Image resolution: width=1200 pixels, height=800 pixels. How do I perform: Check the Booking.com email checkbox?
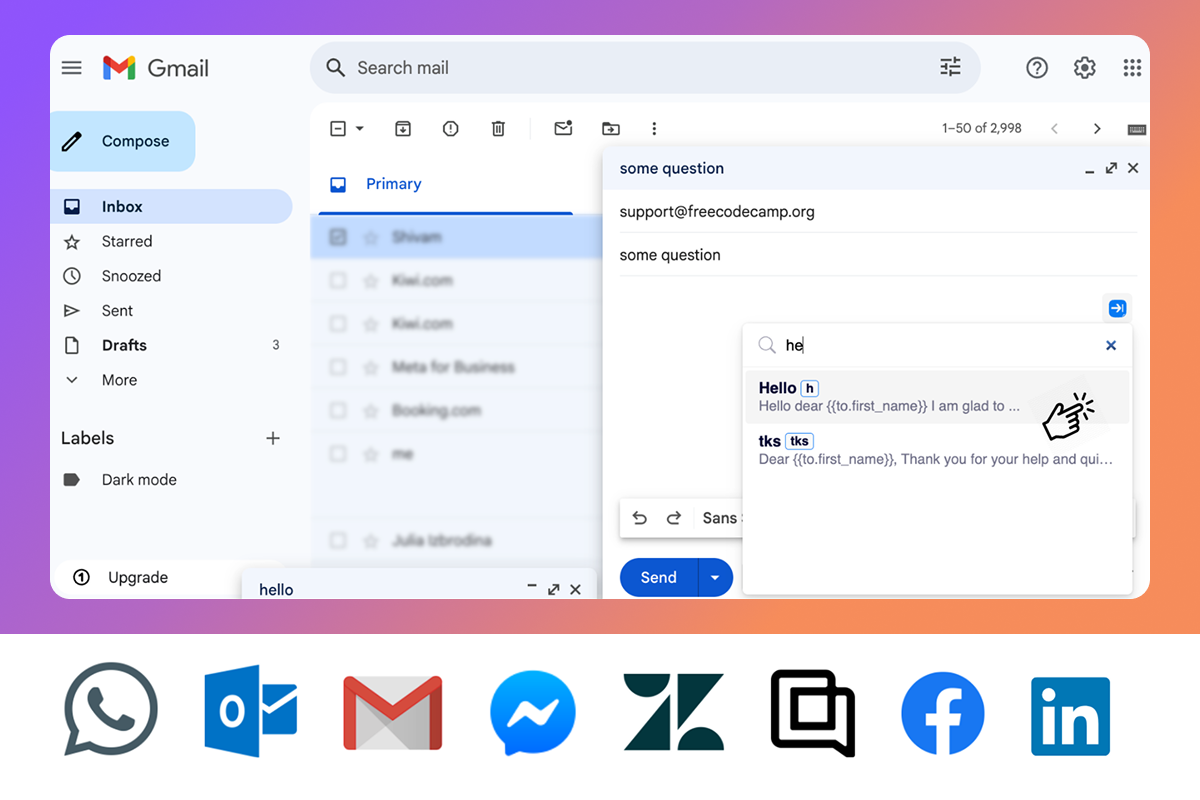(x=338, y=410)
